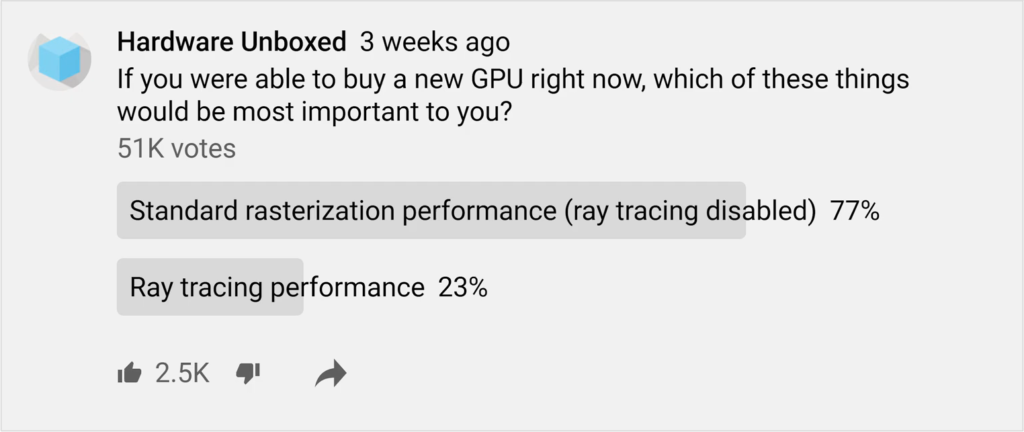Viewport: 1024px width, 432px height.
Task: Open the Hardware Unboxed channel avatar
Action: pyautogui.click(x=61, y=61)
